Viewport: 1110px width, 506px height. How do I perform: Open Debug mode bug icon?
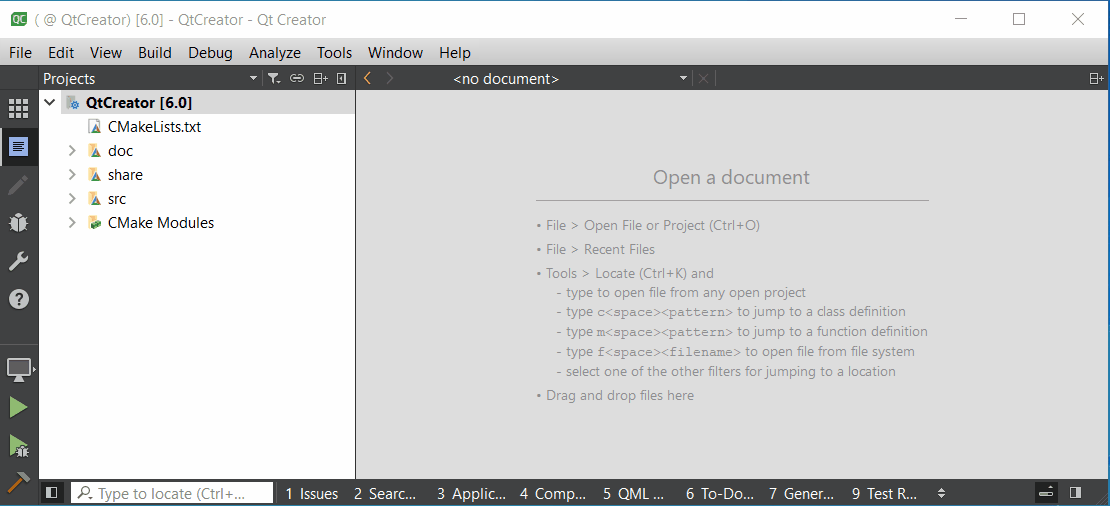[x=18, y=222]
